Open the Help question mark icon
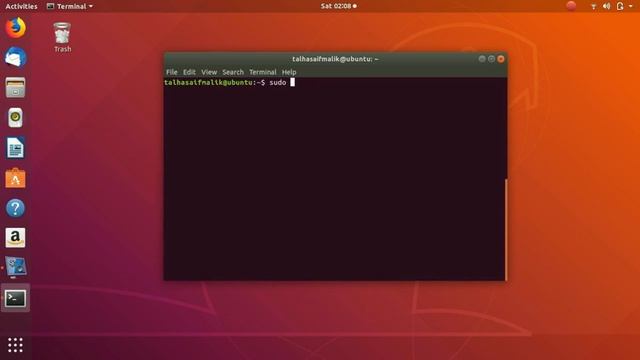640x360 pixels. click(16, 208)
